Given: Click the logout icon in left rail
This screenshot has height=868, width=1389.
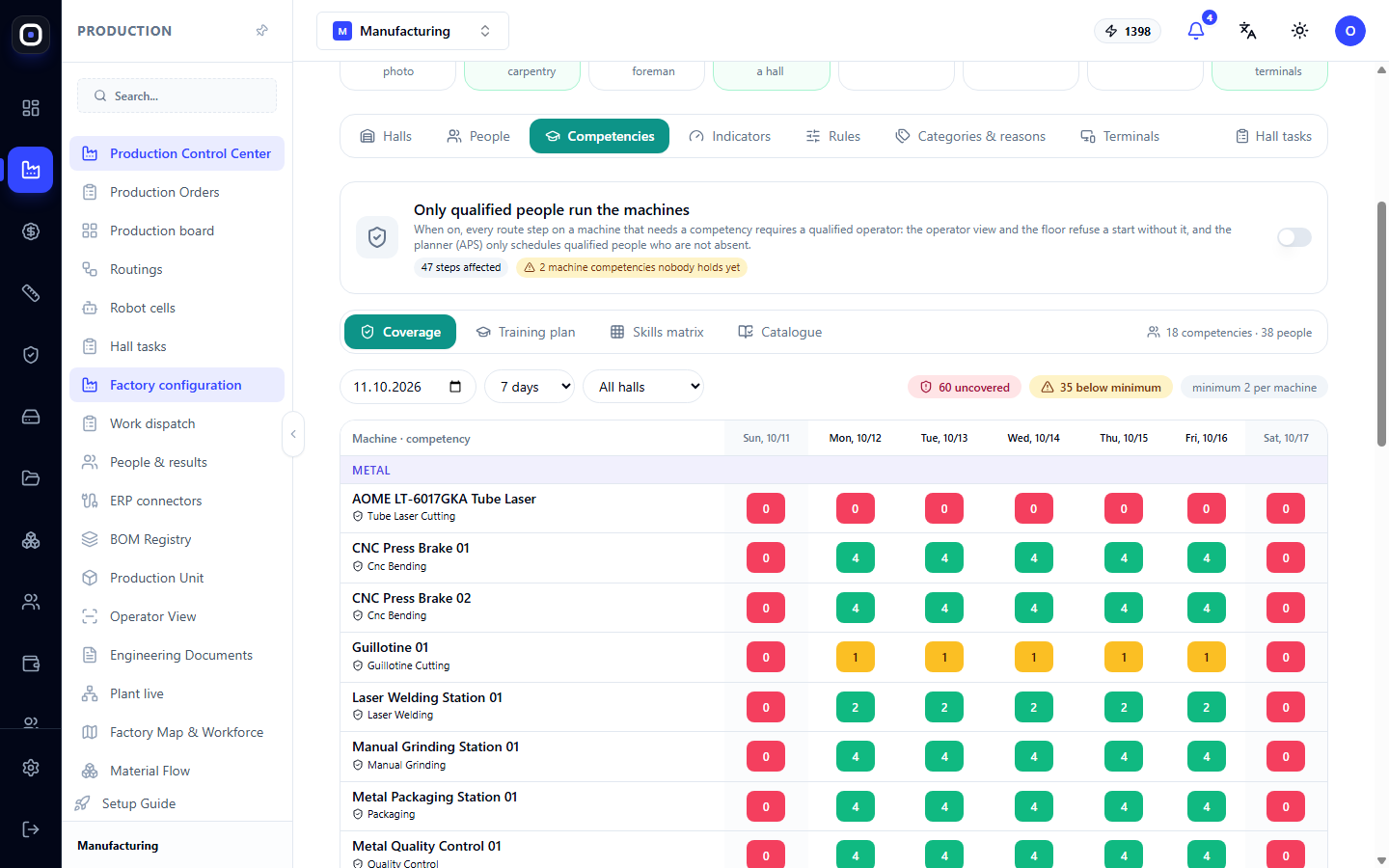Looking at the screenshot, I should pos(31,829).
